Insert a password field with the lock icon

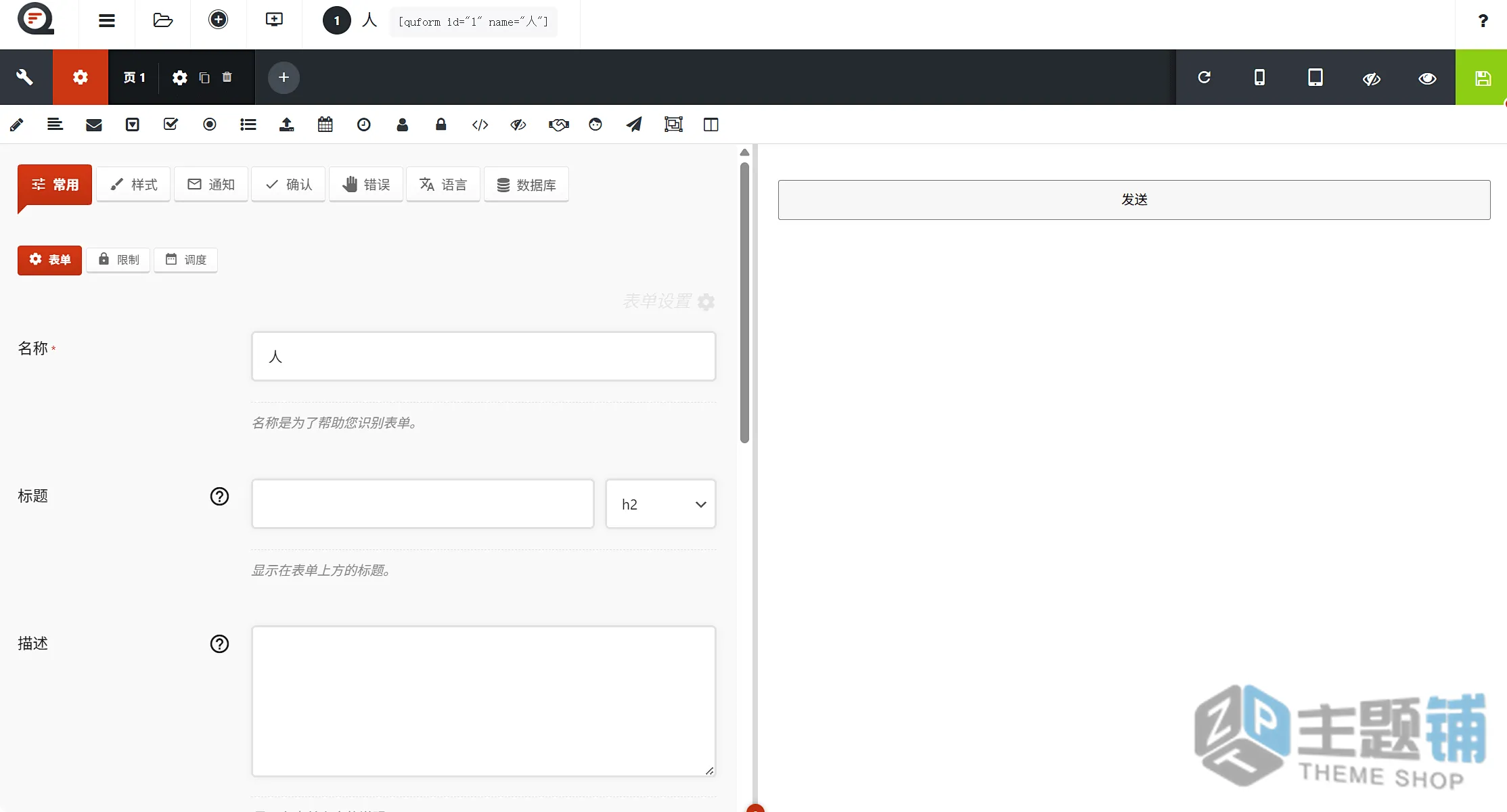pyautogui.click(x=441, y=125)
